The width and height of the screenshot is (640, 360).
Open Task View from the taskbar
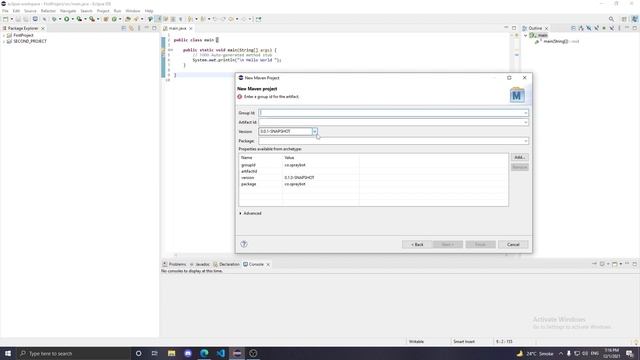click(x=155, y=353)
